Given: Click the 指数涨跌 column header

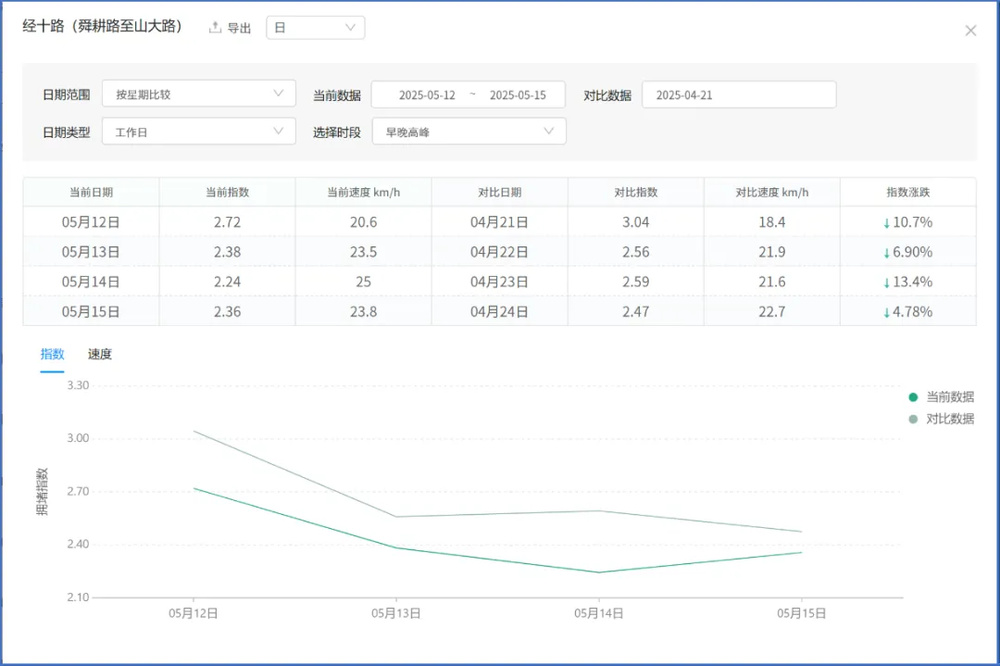Looking at the screenshot, I should [x=908, y=192].
